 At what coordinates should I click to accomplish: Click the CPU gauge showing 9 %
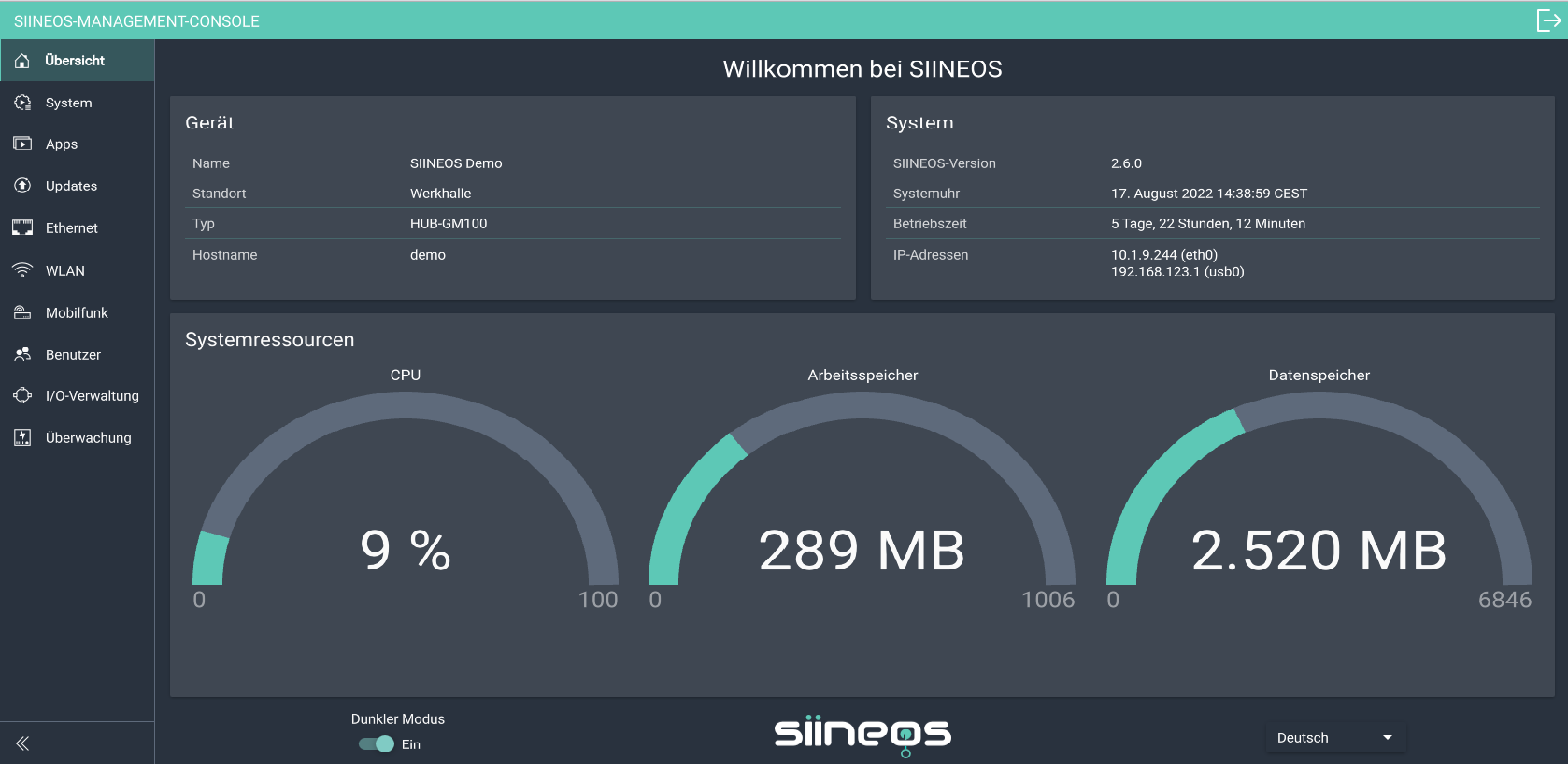(406, 488)
